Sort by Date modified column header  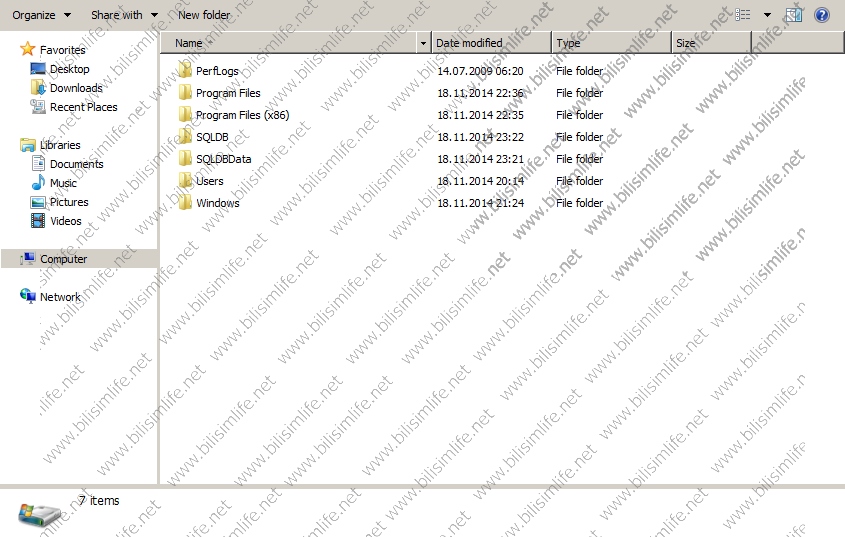(x=491, y=43)
